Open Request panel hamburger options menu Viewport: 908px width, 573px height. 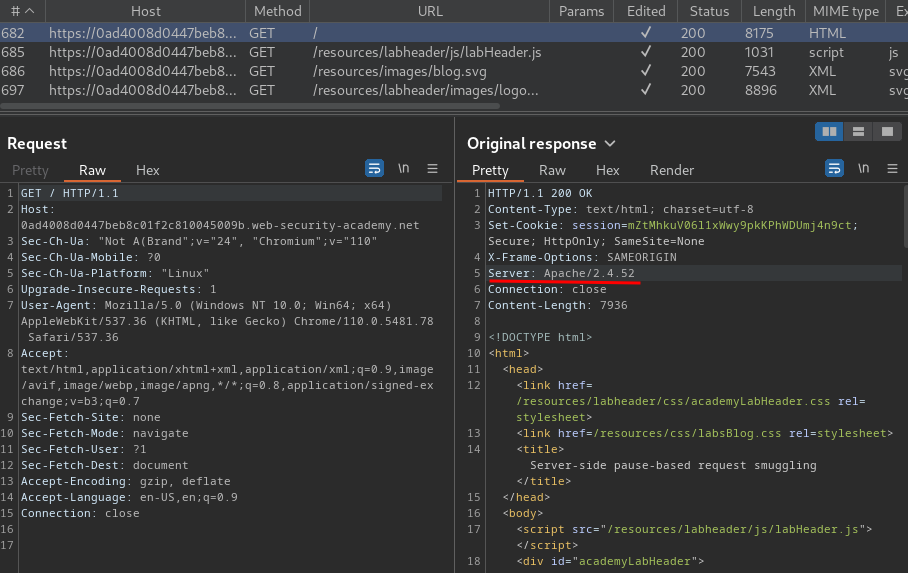coord(432,169)
